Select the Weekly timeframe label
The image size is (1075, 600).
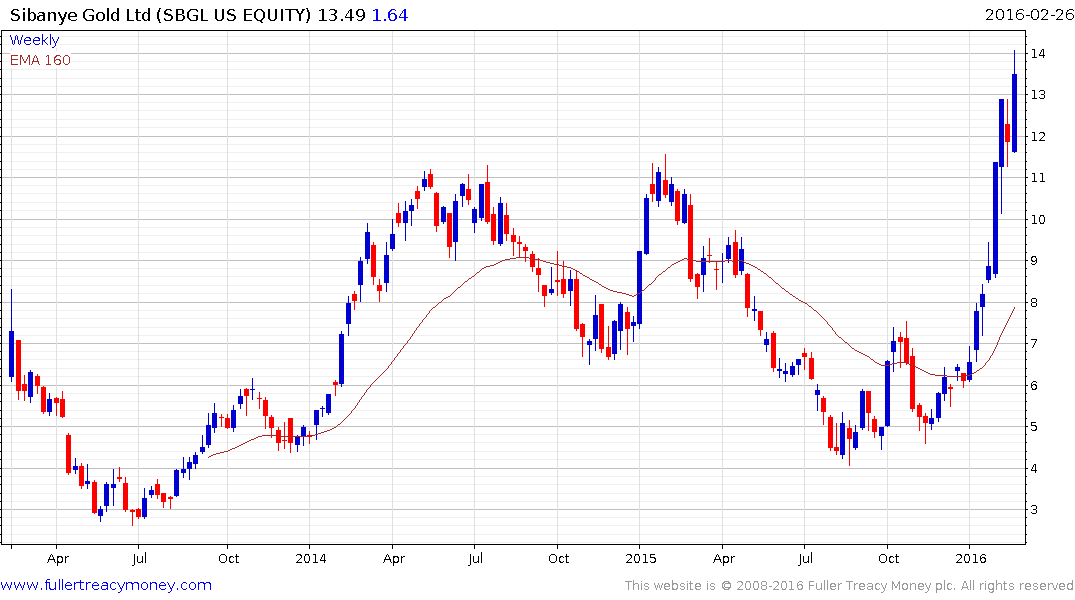coord(34,40)
